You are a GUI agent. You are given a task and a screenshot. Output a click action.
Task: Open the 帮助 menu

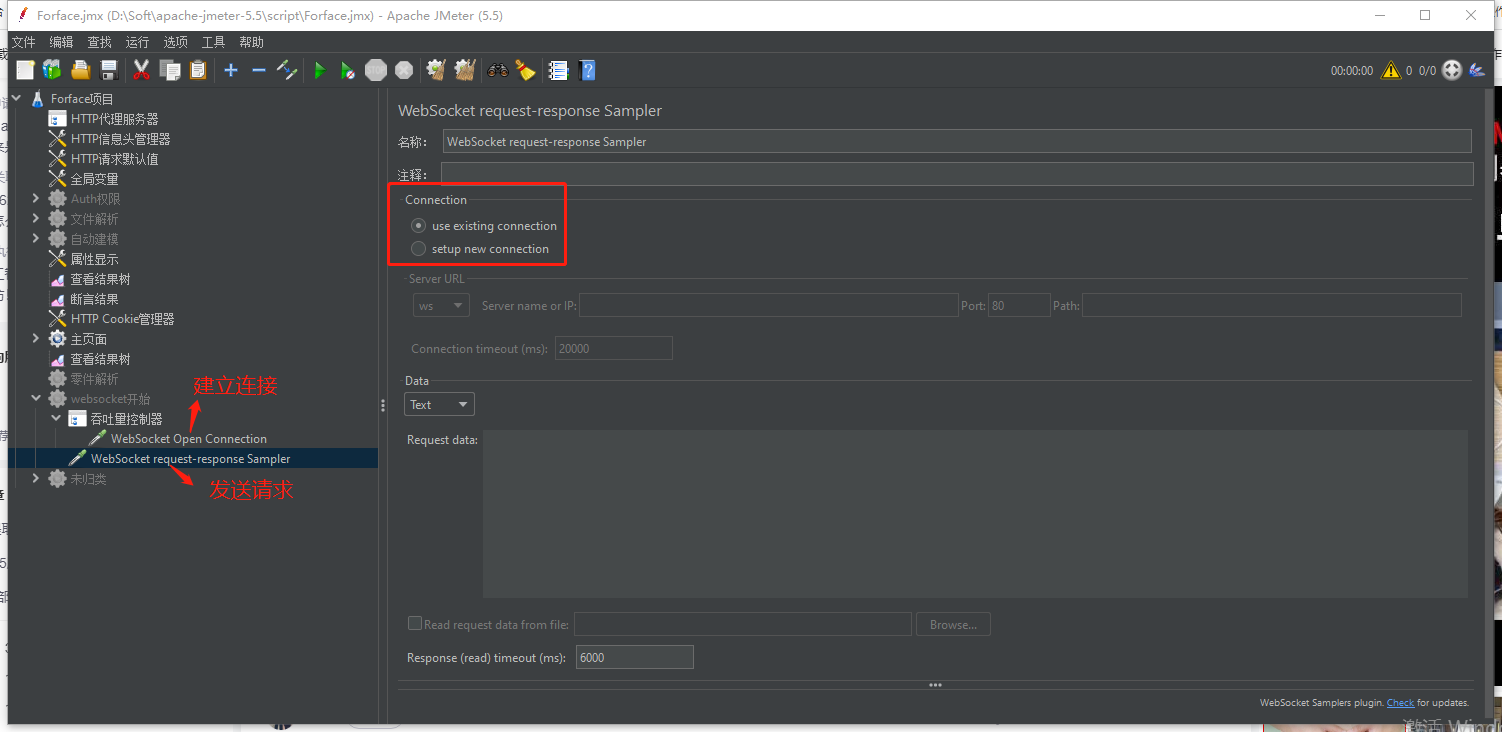251,42
